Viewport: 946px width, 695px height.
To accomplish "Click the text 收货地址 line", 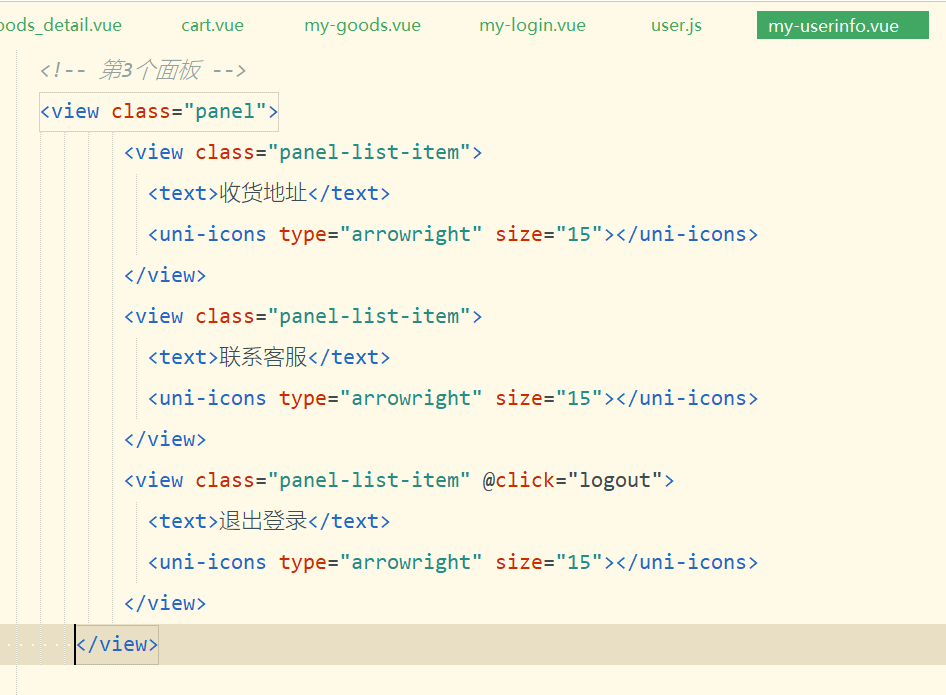I will (269, 193).
